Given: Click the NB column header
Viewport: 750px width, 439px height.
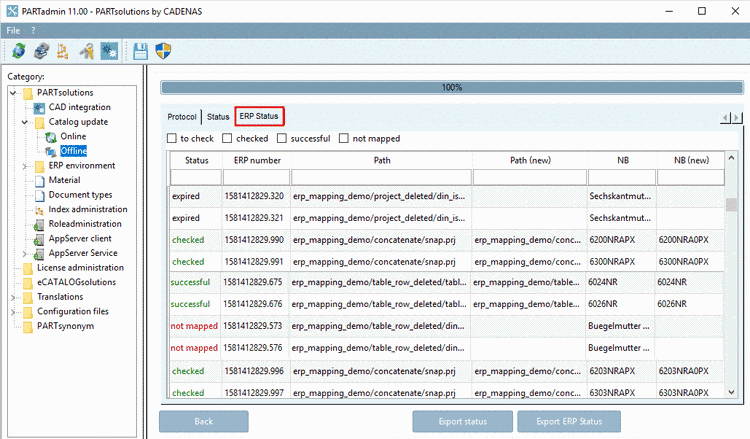Looking at the screenshot, I should pos(622,160).
